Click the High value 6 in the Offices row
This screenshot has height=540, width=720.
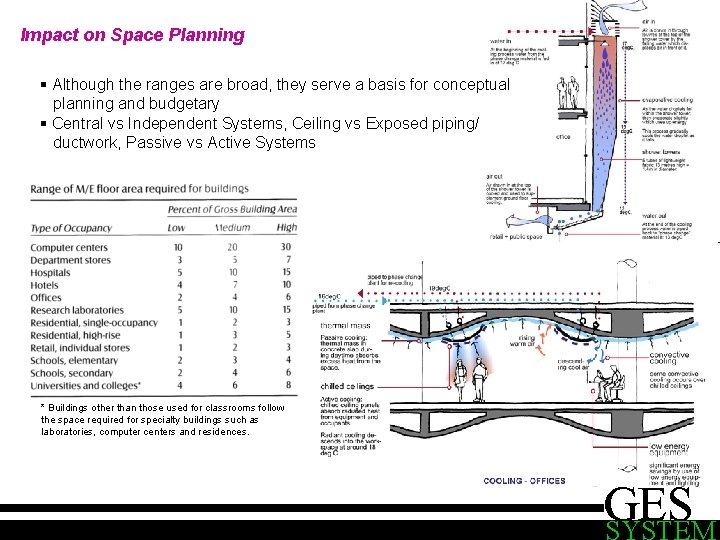(x=288, y=297)
